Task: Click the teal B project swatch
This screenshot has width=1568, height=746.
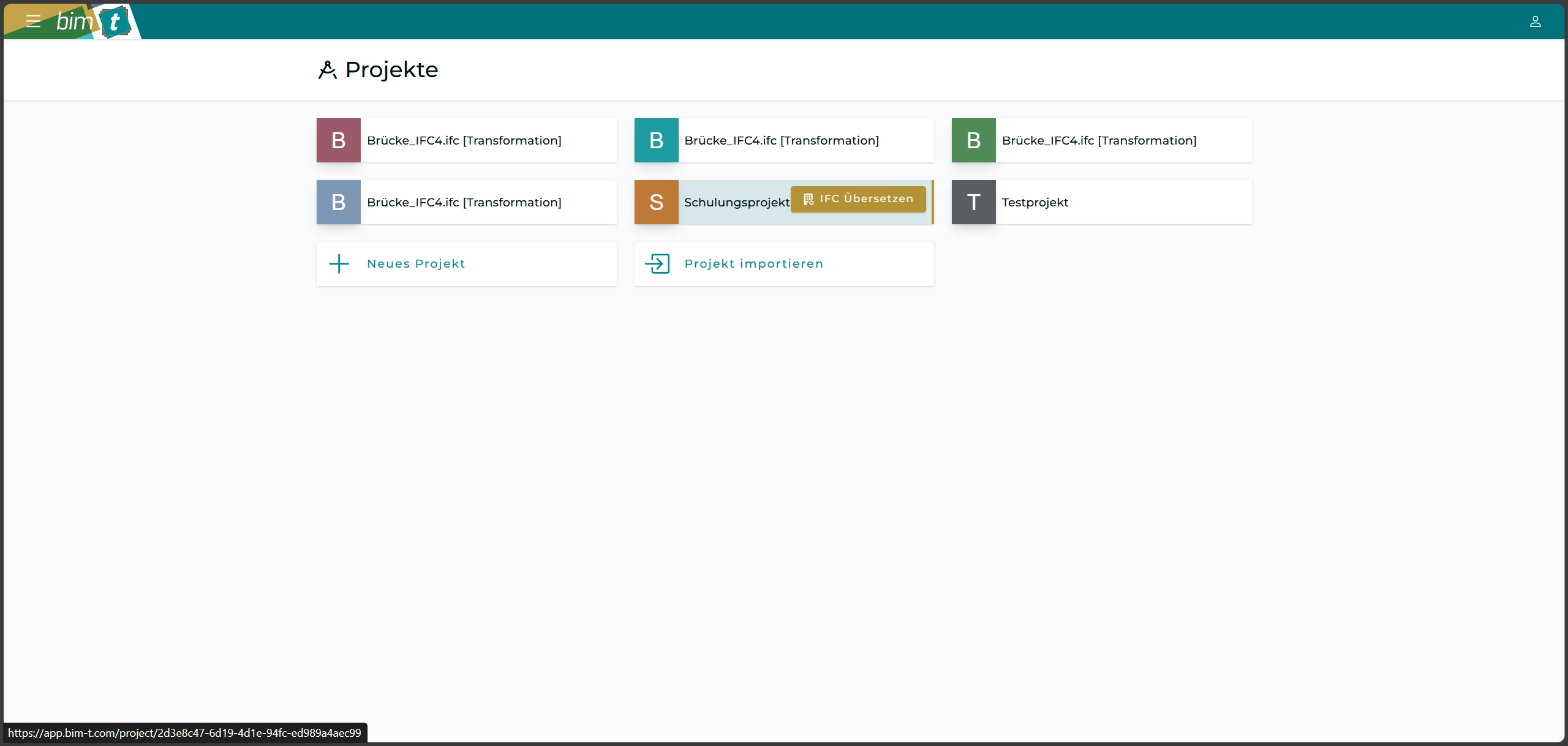Action: 656,140
